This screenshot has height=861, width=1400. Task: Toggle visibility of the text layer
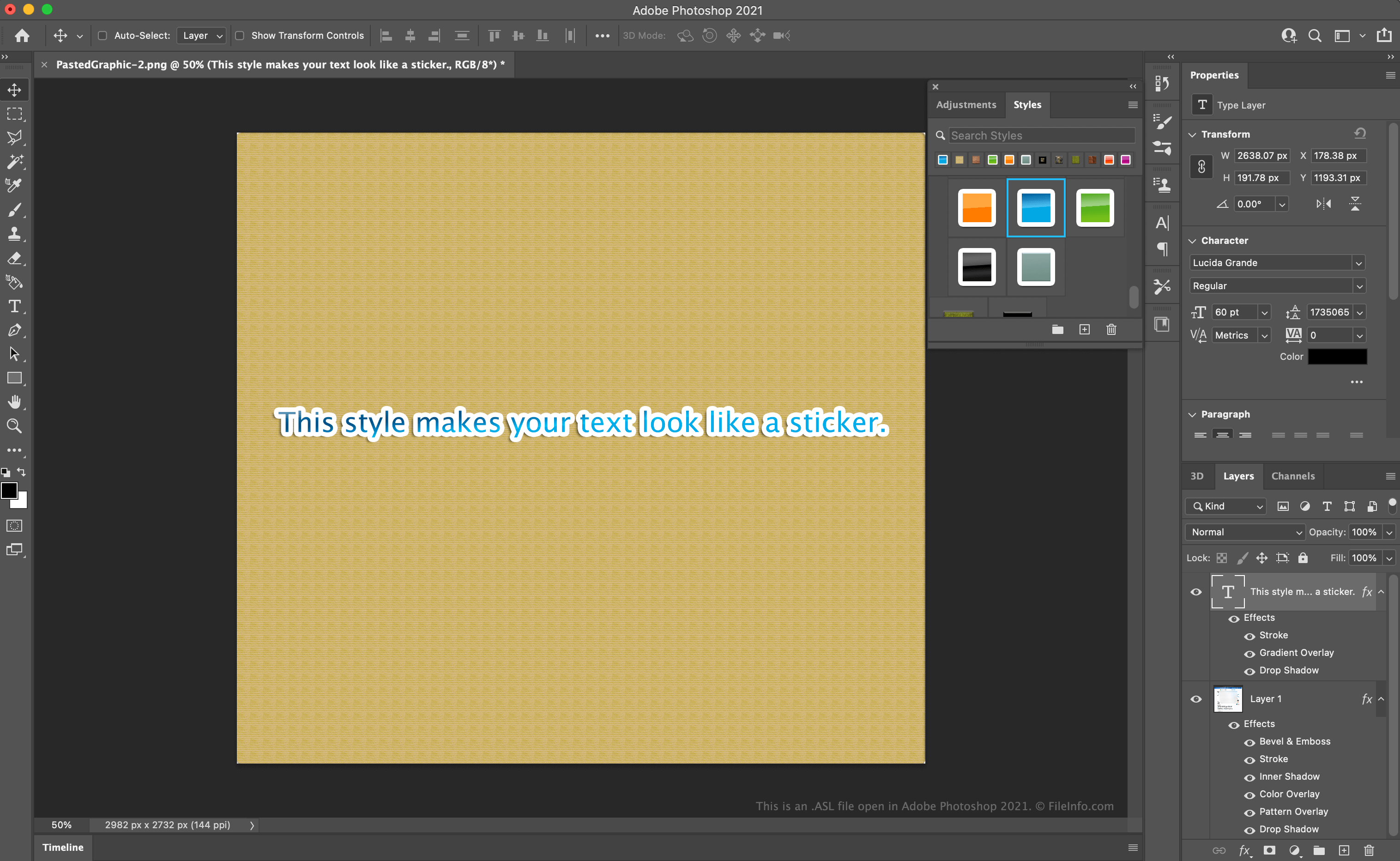pos(1196,591)
